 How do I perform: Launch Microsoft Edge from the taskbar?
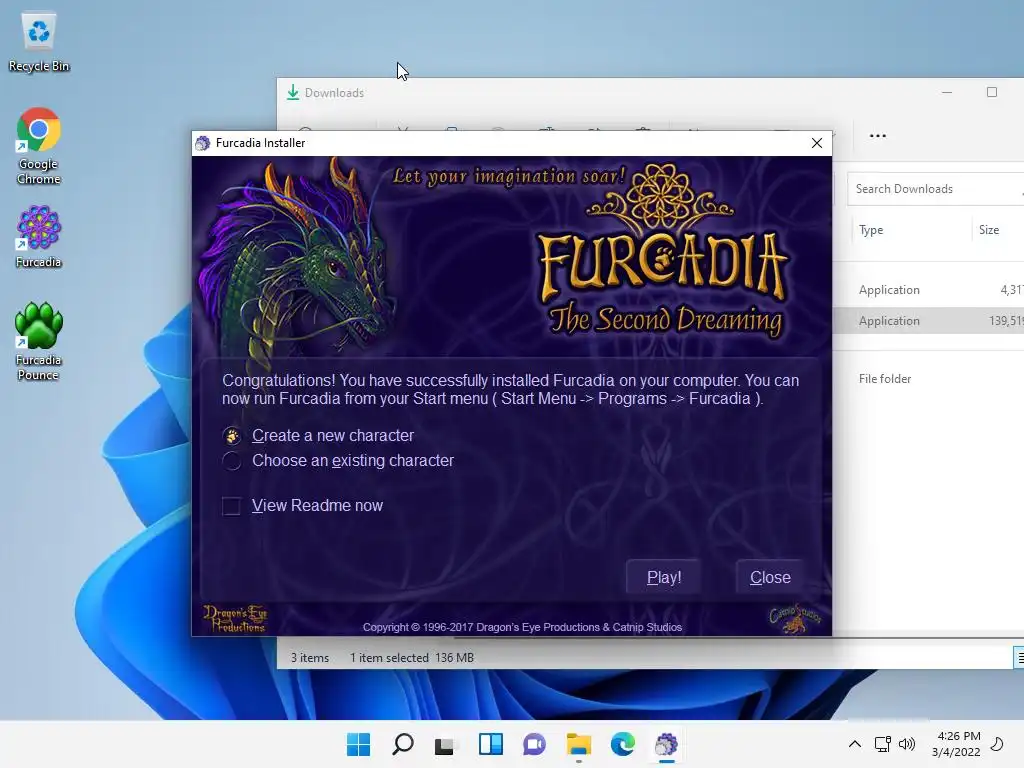coord(622,744)
